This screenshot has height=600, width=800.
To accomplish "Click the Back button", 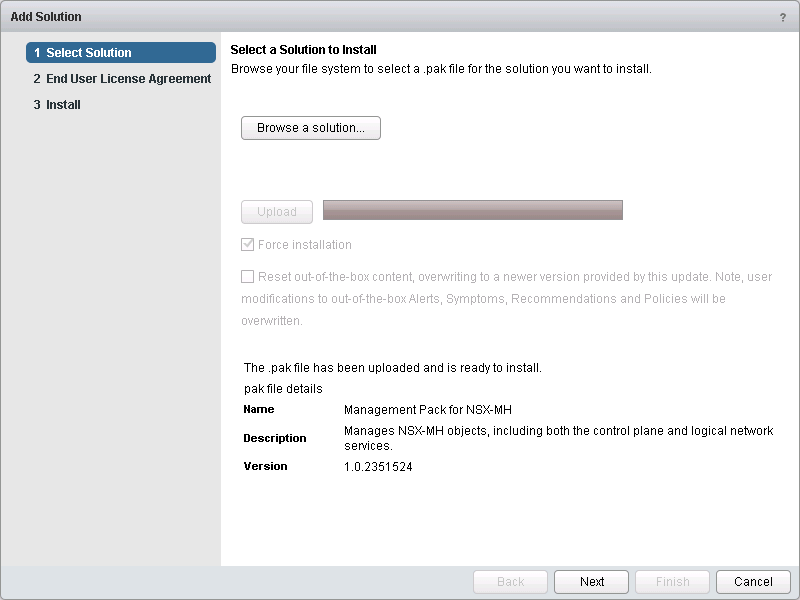I will pyautogui.click(x=510, y=582).
